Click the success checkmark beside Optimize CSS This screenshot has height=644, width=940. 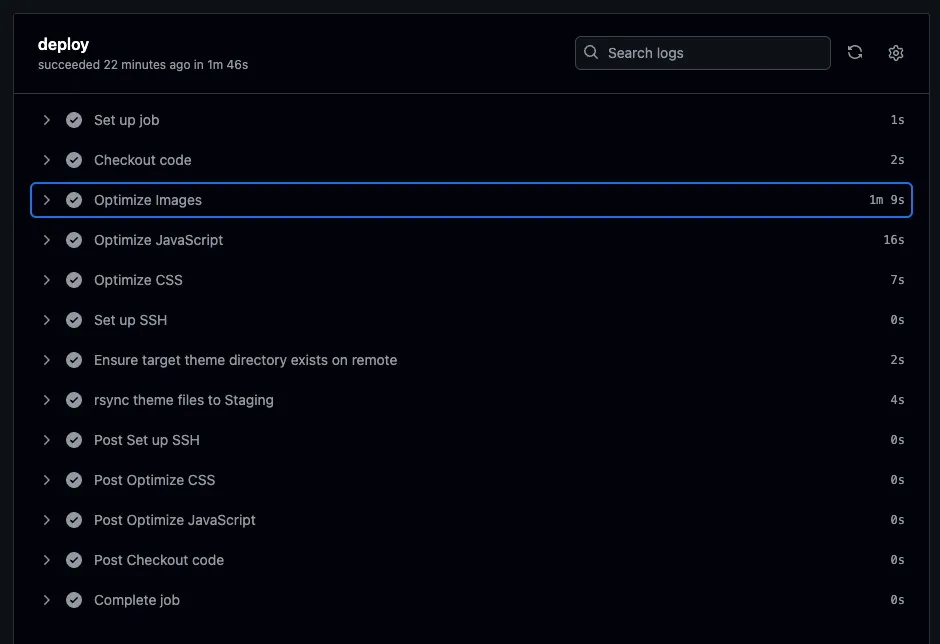(74, 280)
